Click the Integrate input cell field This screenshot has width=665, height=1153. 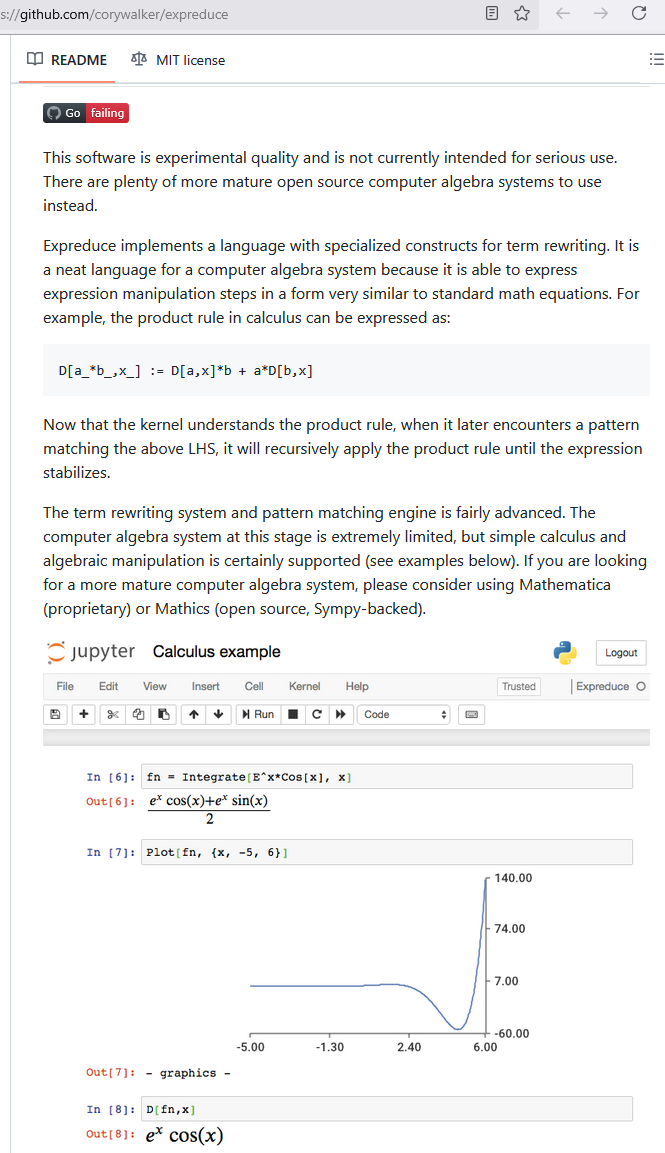point(387,777)
